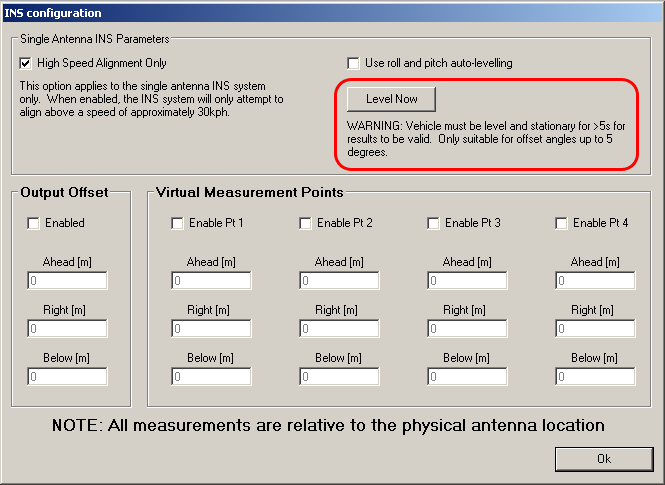Screen dimensions: 665x485
Task: Check the Enable Pt 3 option
Action: tap(433, 223)
